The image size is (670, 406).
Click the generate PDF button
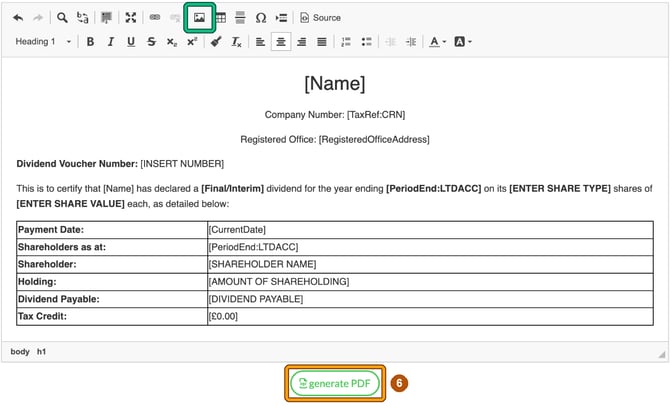click(x=335, y=383)
